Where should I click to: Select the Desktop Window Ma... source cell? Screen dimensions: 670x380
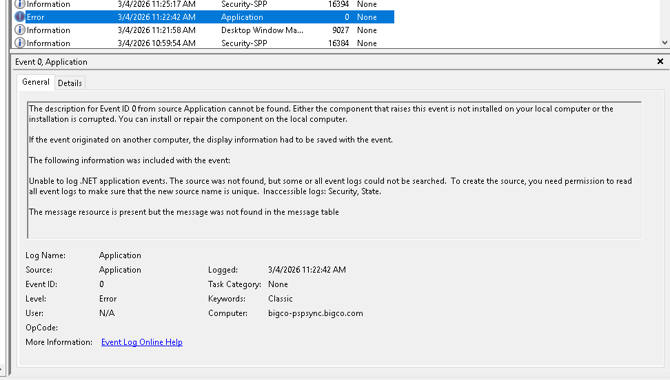tap(262, 30)
